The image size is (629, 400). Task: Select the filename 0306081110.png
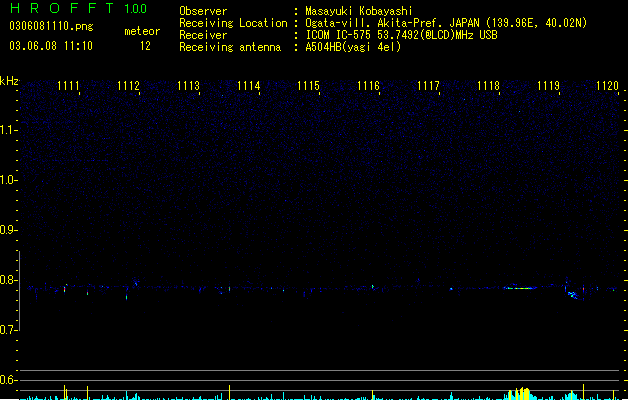tap(51, 26)
